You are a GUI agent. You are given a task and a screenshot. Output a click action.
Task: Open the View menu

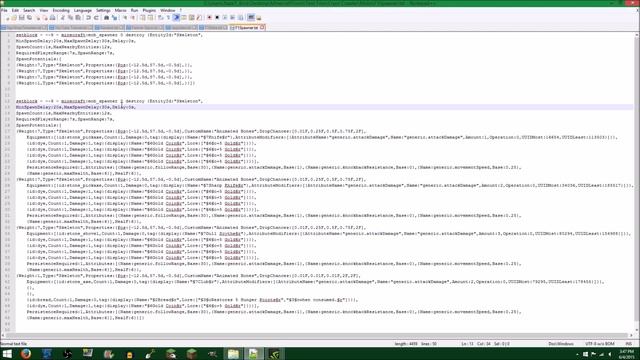pyautogui.click(x=44, y=10)
